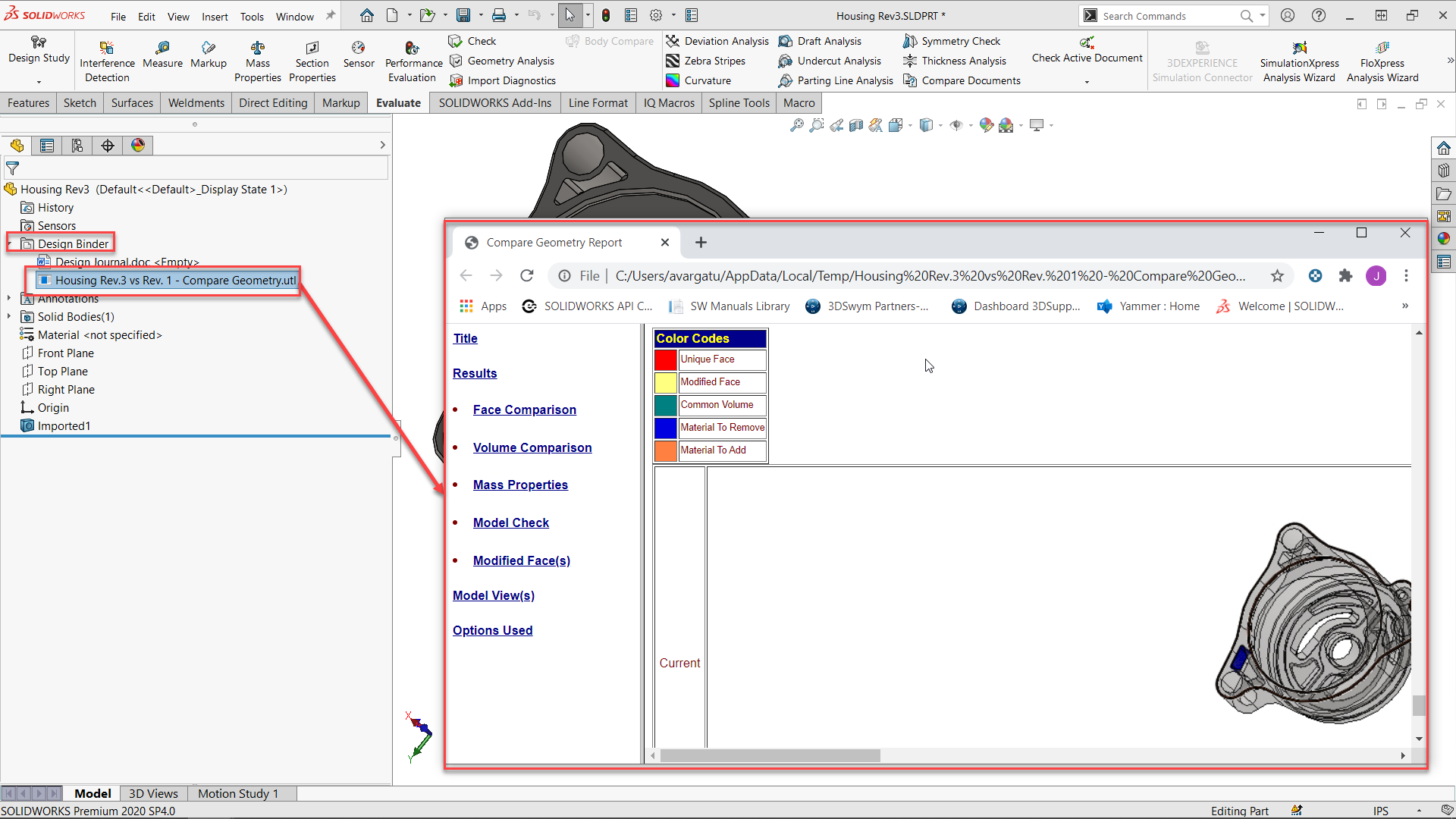Click the blue Material To Remove swatch
The height and width of the screenshot is (819, 1456).
coord(666,428)
